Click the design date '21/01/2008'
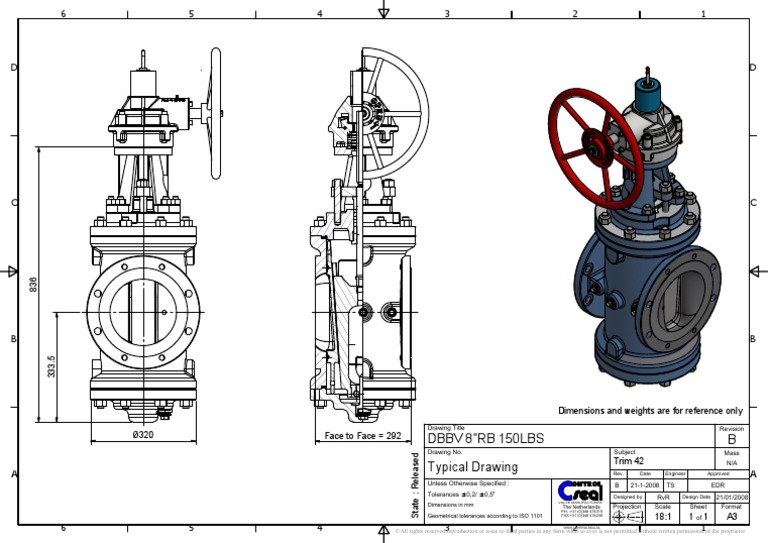 click(x=732, y=497)
